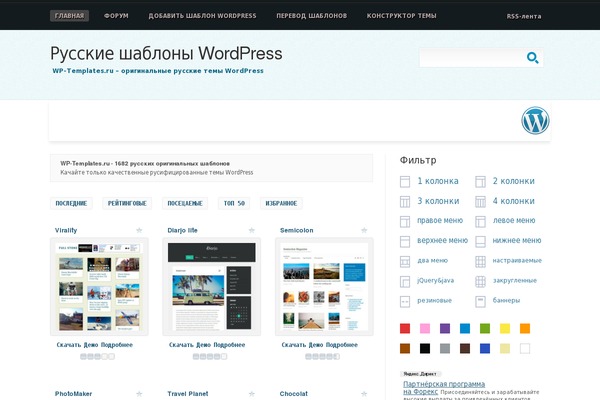Image resolution: width=600 pixels, height=400 pixels.
Task: Click the Русские шаблоны WordPress site title
Action: (x=166, y=54)
